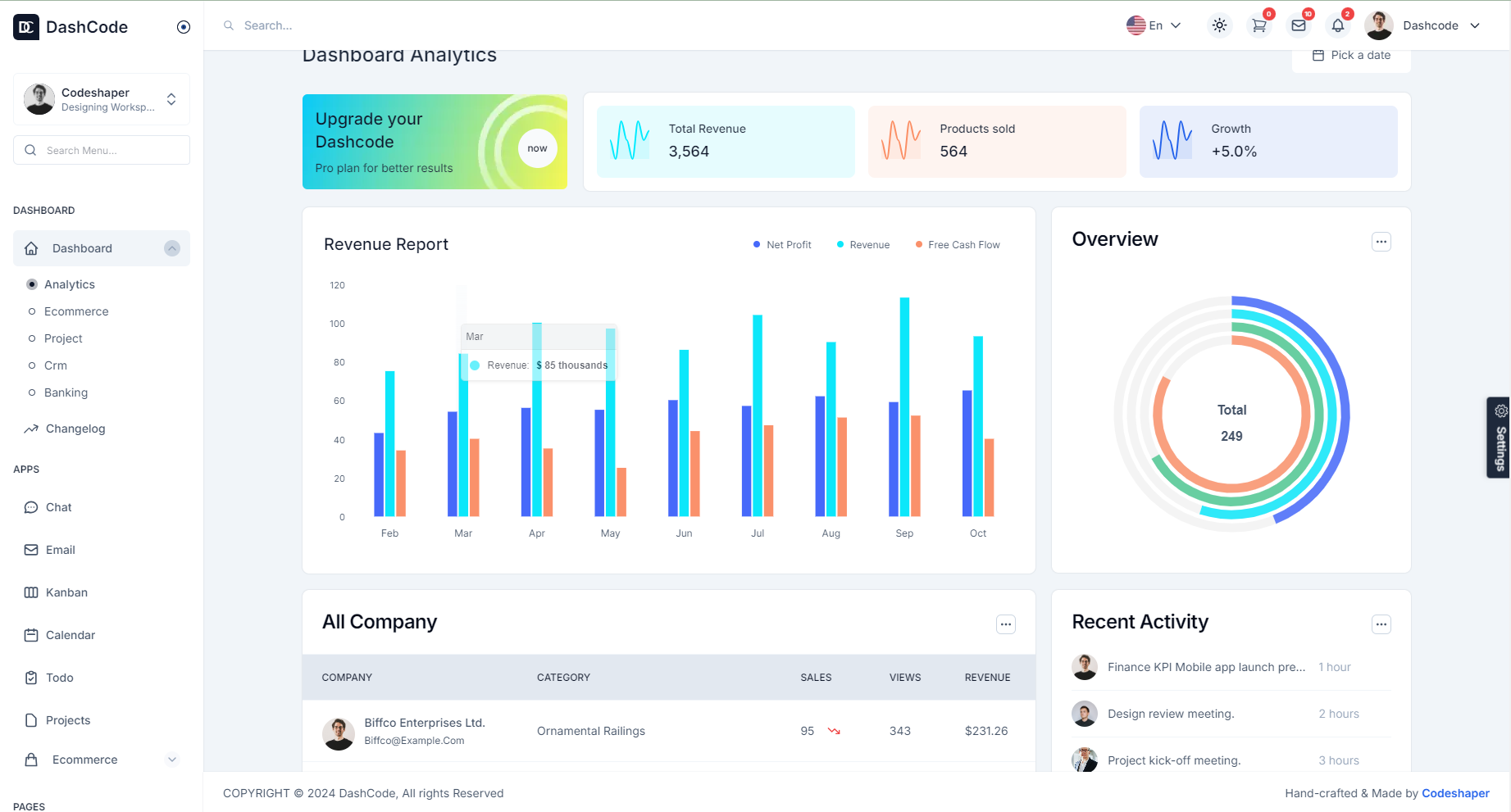Image resolution: width=1511 pixels, height=812 pixels.
Task: Collapse the Dashboard menu chevron
Action: [172, 248]
